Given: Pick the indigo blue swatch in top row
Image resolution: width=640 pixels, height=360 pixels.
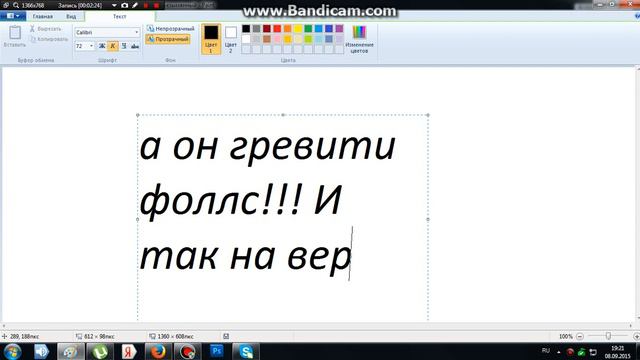Looking at the screenshot, I should 329,29.
